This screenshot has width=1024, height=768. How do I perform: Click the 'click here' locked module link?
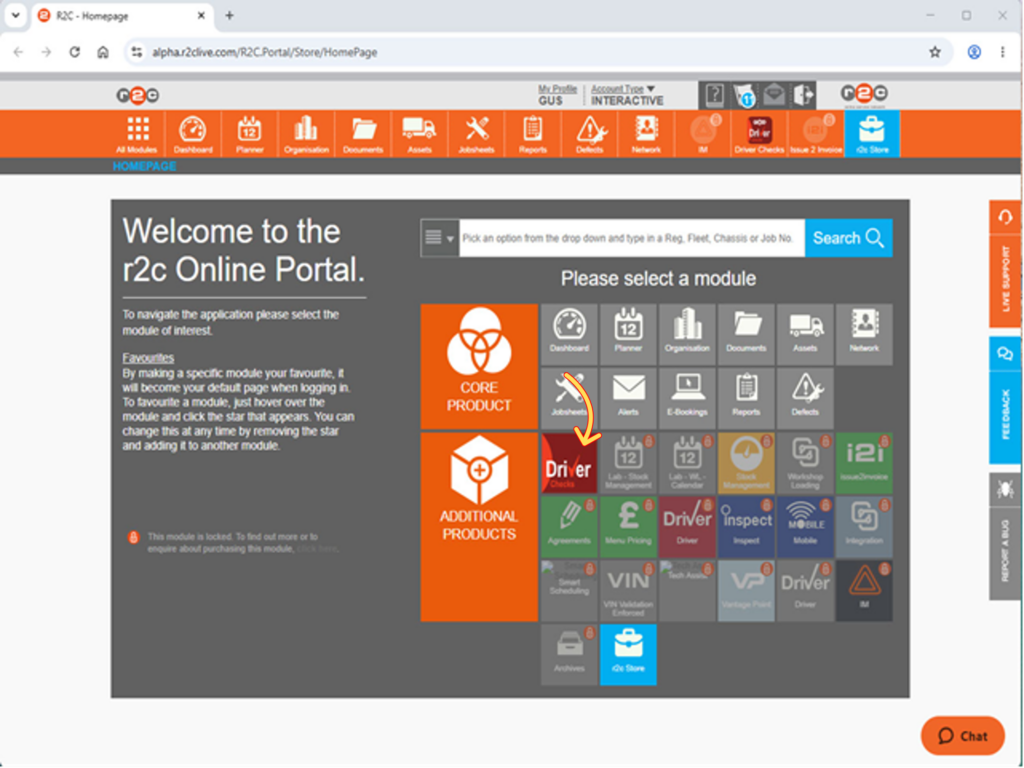317,549
